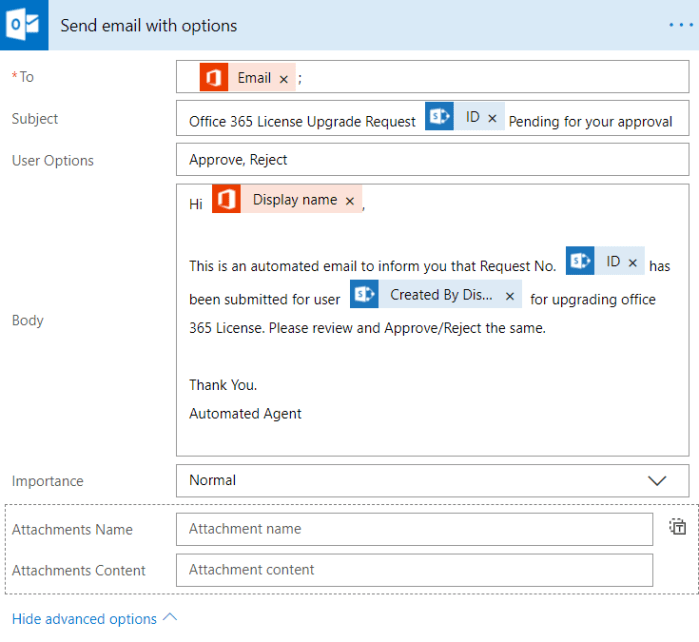Click the Office 365 icon on Display name token
The image size is (699, 642).
point(227,200)
